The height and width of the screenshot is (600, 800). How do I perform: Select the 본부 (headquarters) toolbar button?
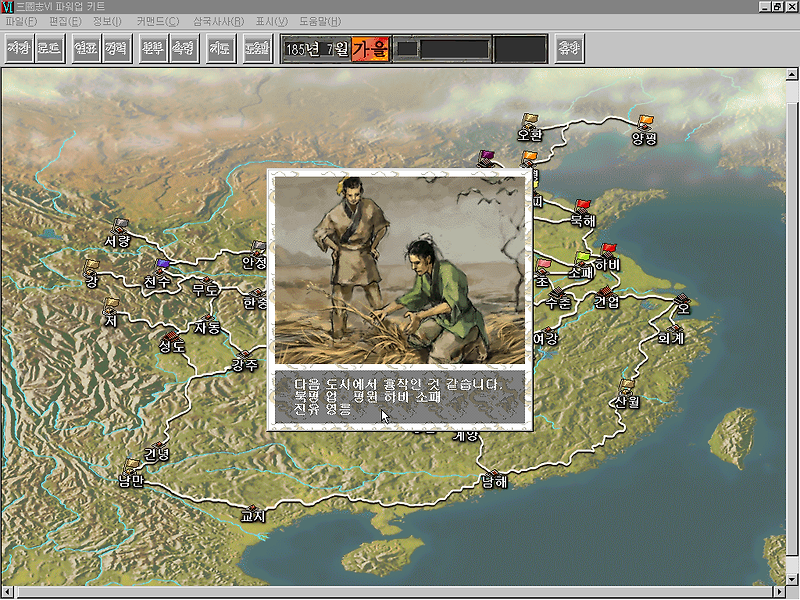(153, 48)
